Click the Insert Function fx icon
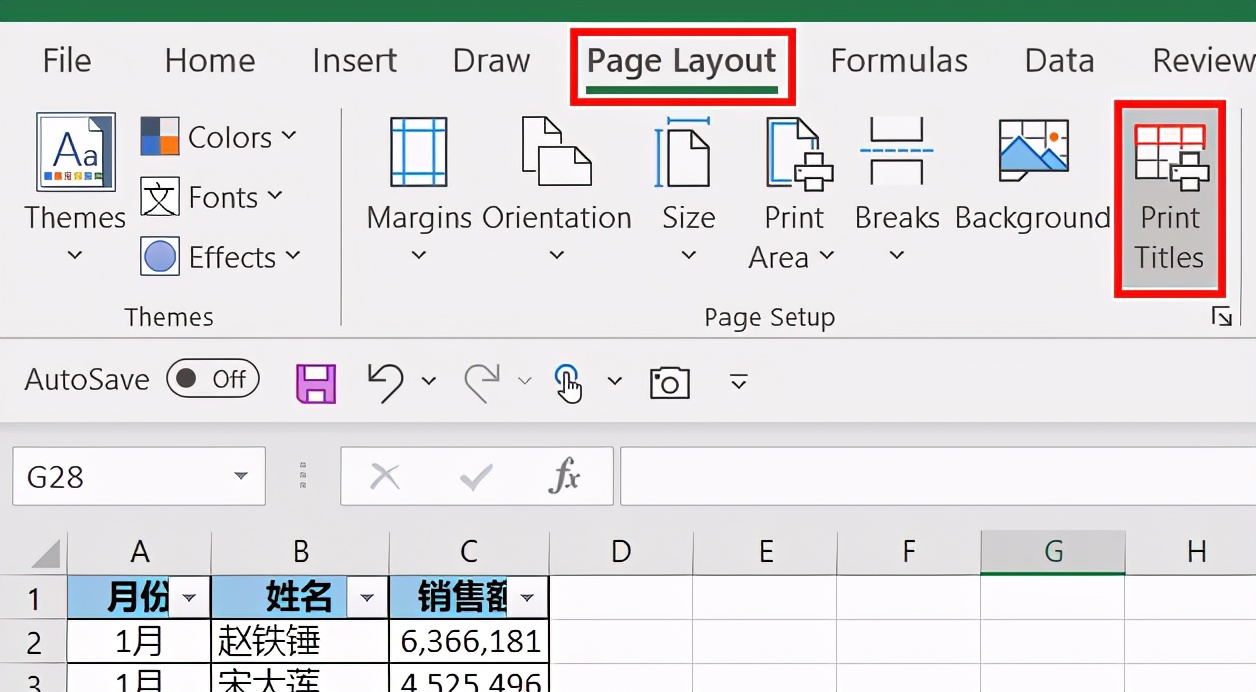The image size is (1256, 692). coord(565,477)
